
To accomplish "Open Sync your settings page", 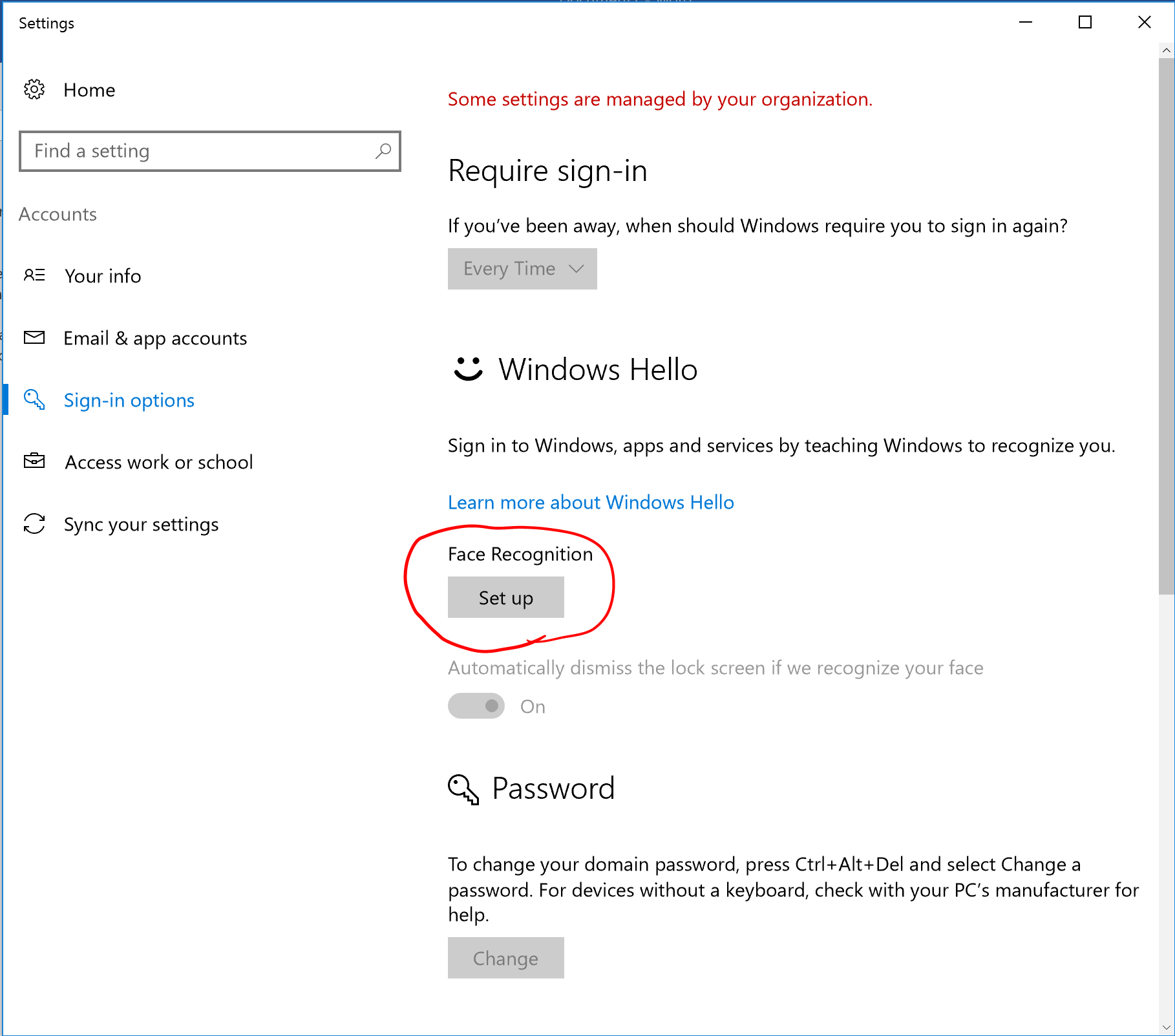I will coord(141,524).
